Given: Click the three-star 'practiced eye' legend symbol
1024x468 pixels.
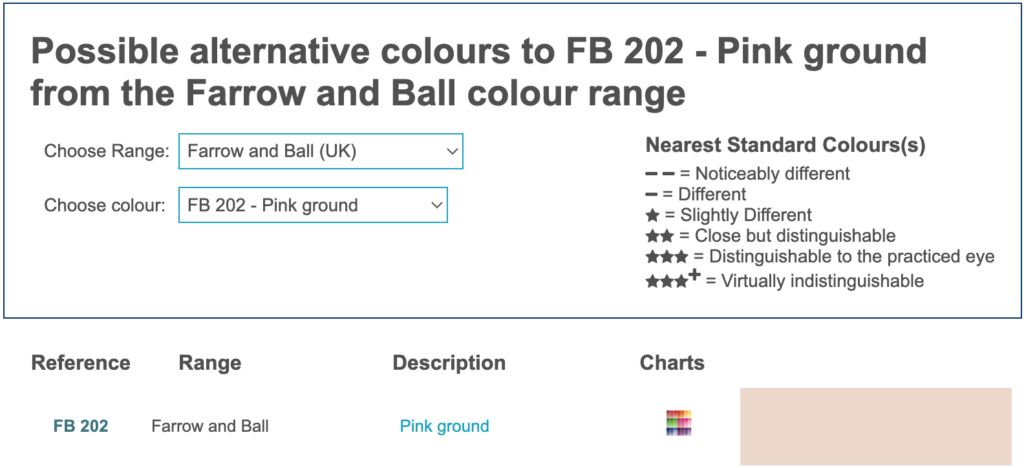Looking at the screenshot, I should click(x=666, y=257).
